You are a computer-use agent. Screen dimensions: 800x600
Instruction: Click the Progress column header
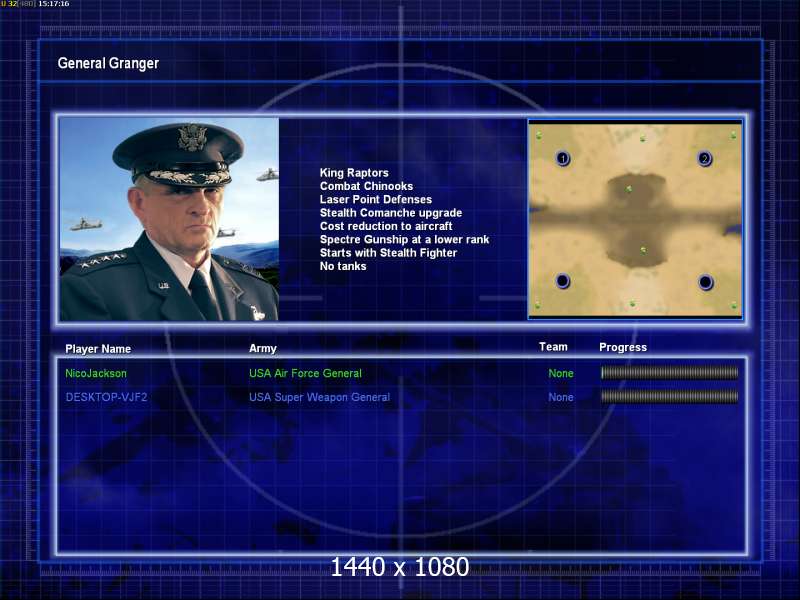click(623, 347)
